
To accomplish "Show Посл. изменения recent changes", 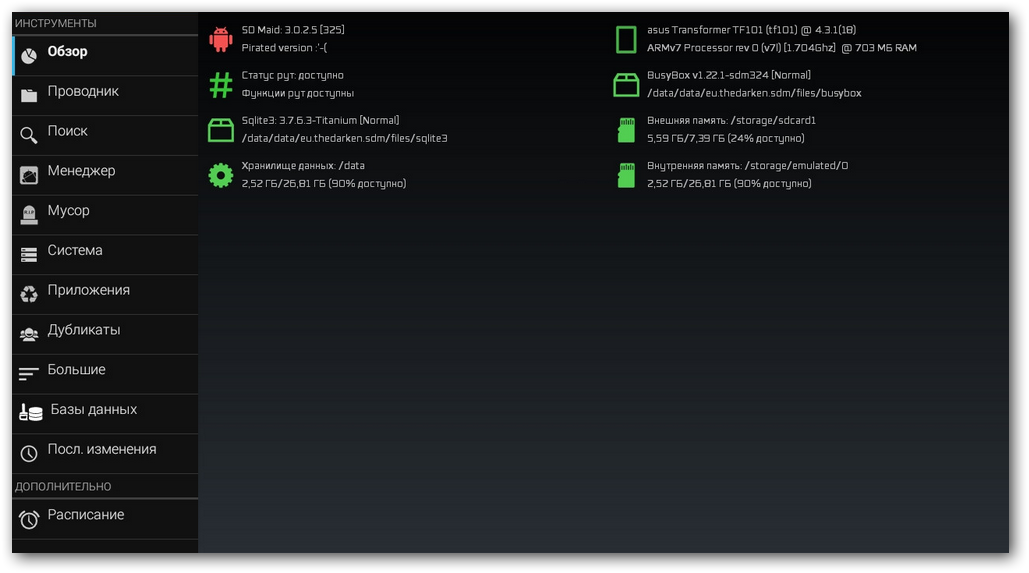I will click(x=104, y=451).
